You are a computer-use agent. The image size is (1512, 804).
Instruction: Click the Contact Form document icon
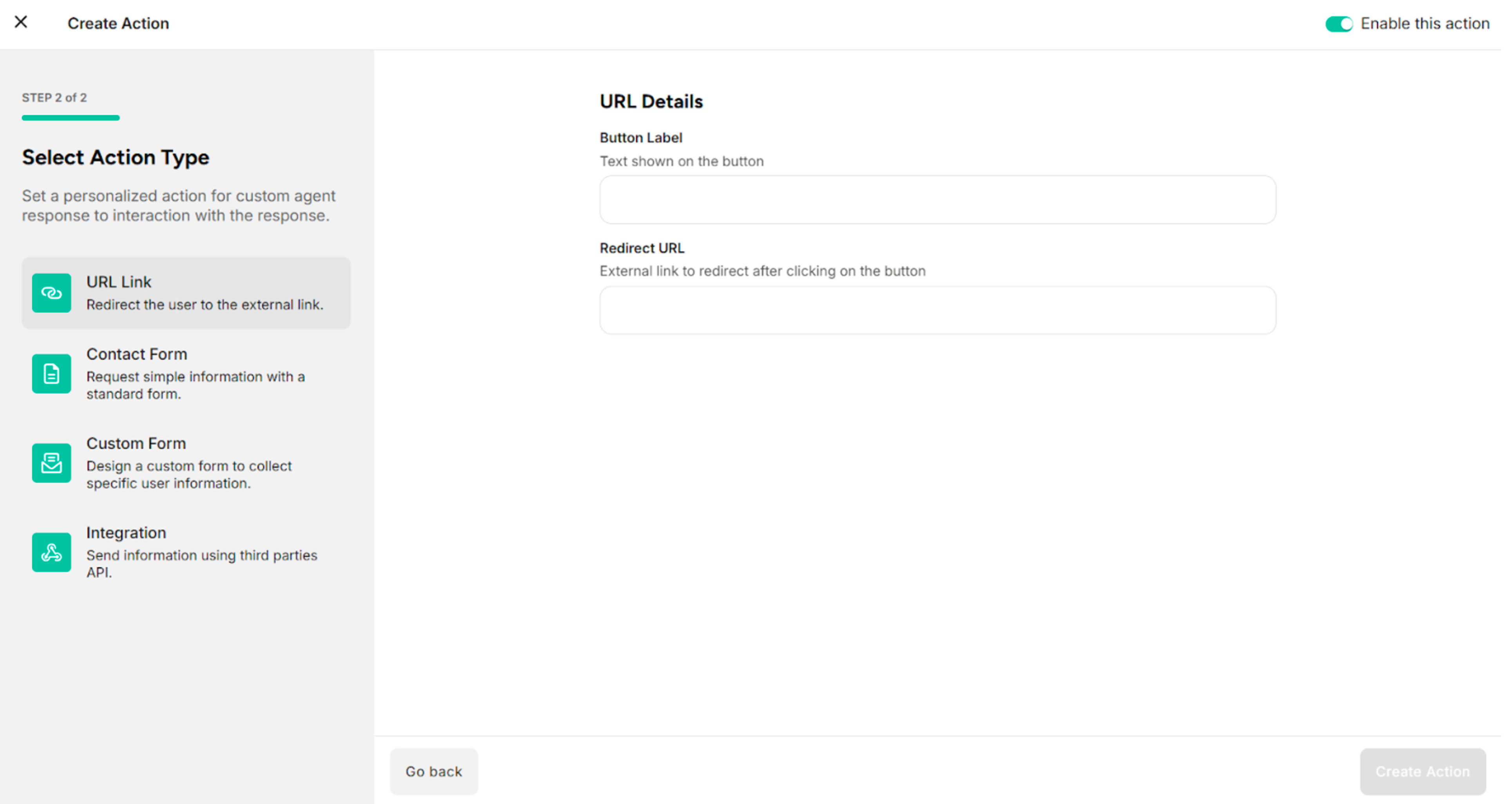click(x=51, y=373)
